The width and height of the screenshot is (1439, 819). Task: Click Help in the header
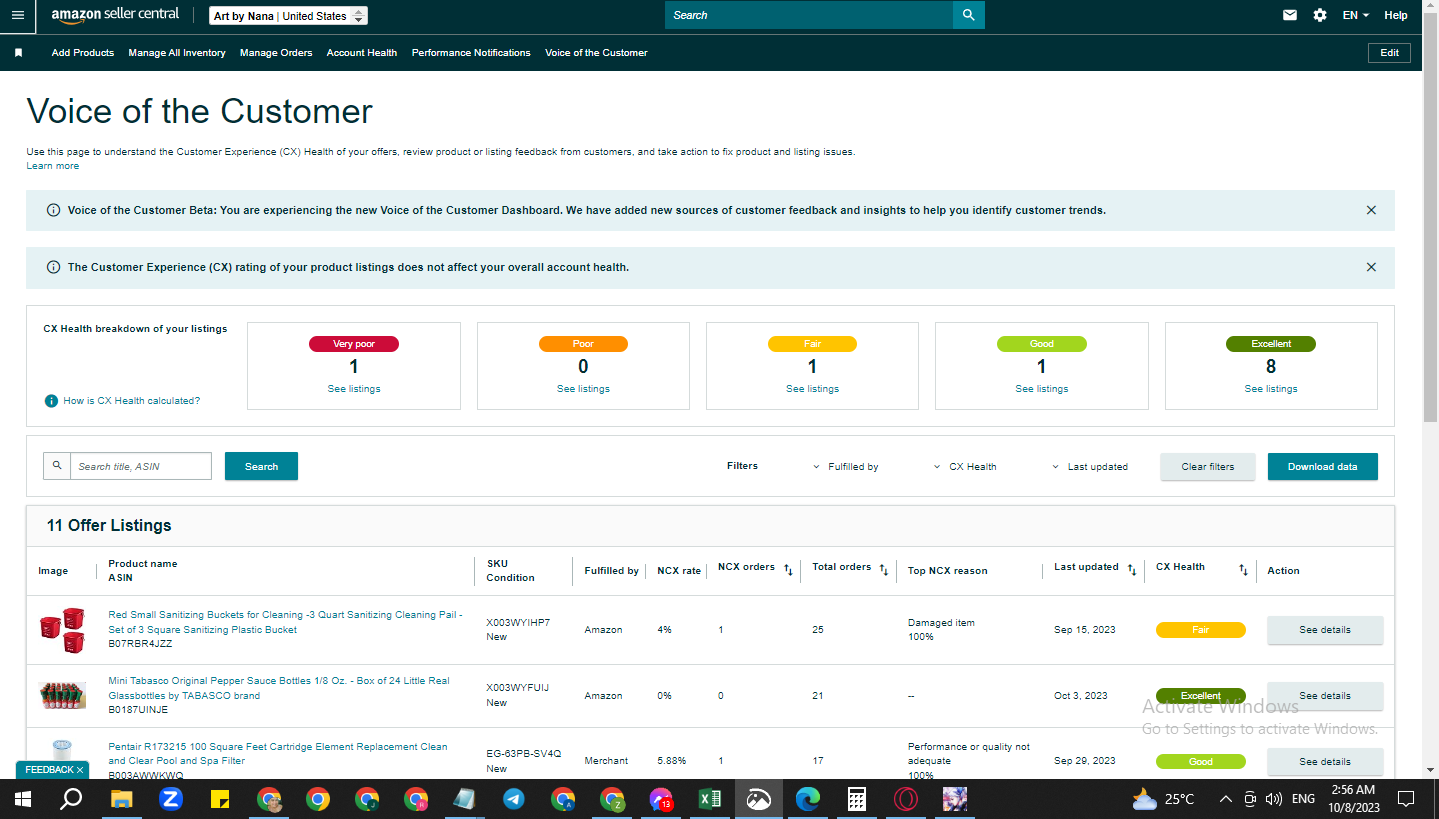(1396, 15)
